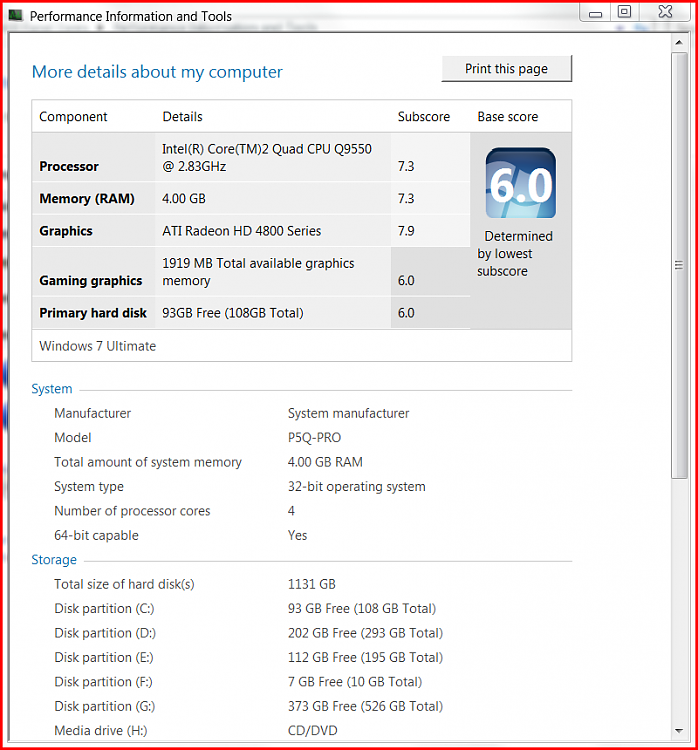Screen dimensions: 698x750
Task: Maximize the Performance Information window
Action: 624,12
